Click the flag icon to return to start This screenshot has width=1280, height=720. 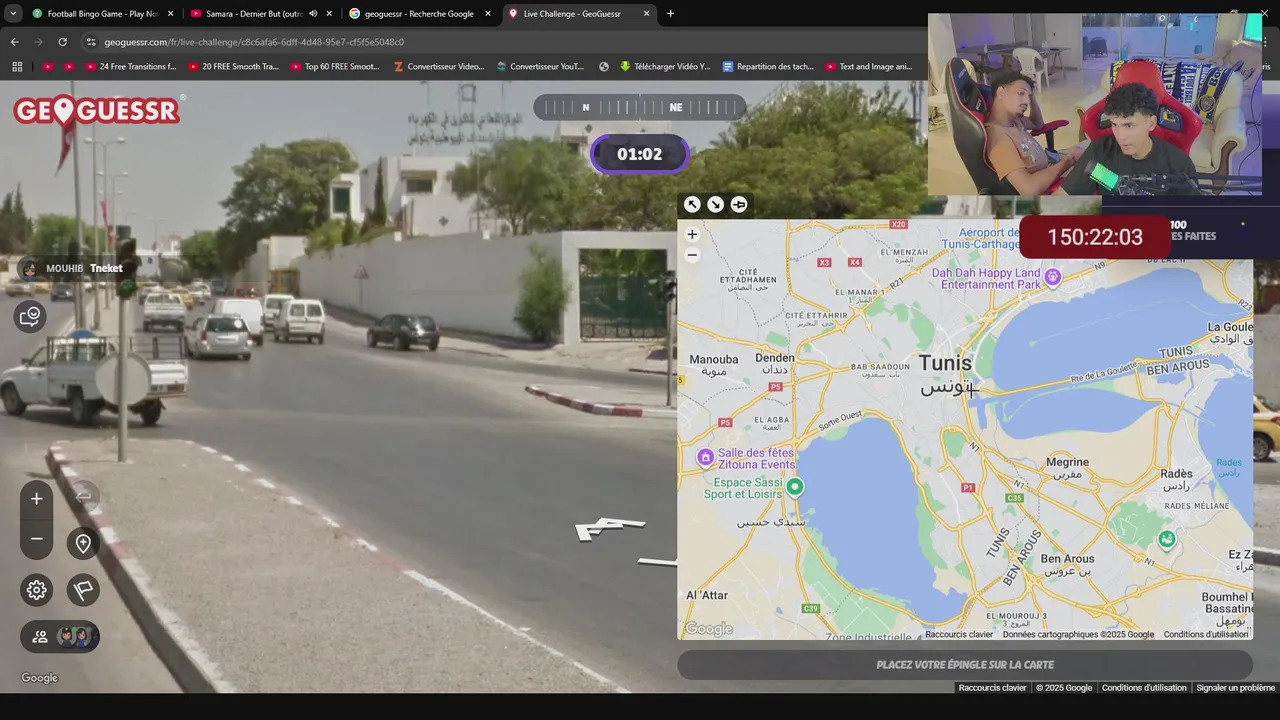(x=83, y=590)
